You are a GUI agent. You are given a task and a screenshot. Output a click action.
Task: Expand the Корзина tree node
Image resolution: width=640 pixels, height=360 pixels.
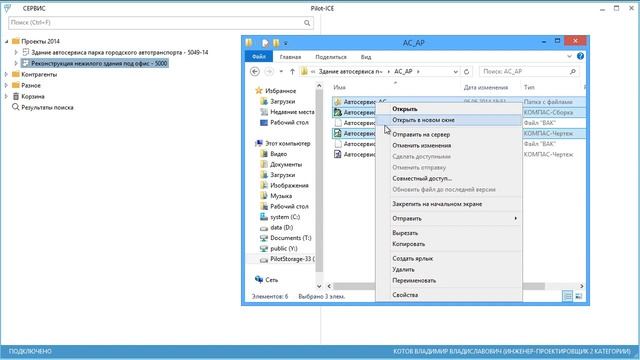pos(7,96)
